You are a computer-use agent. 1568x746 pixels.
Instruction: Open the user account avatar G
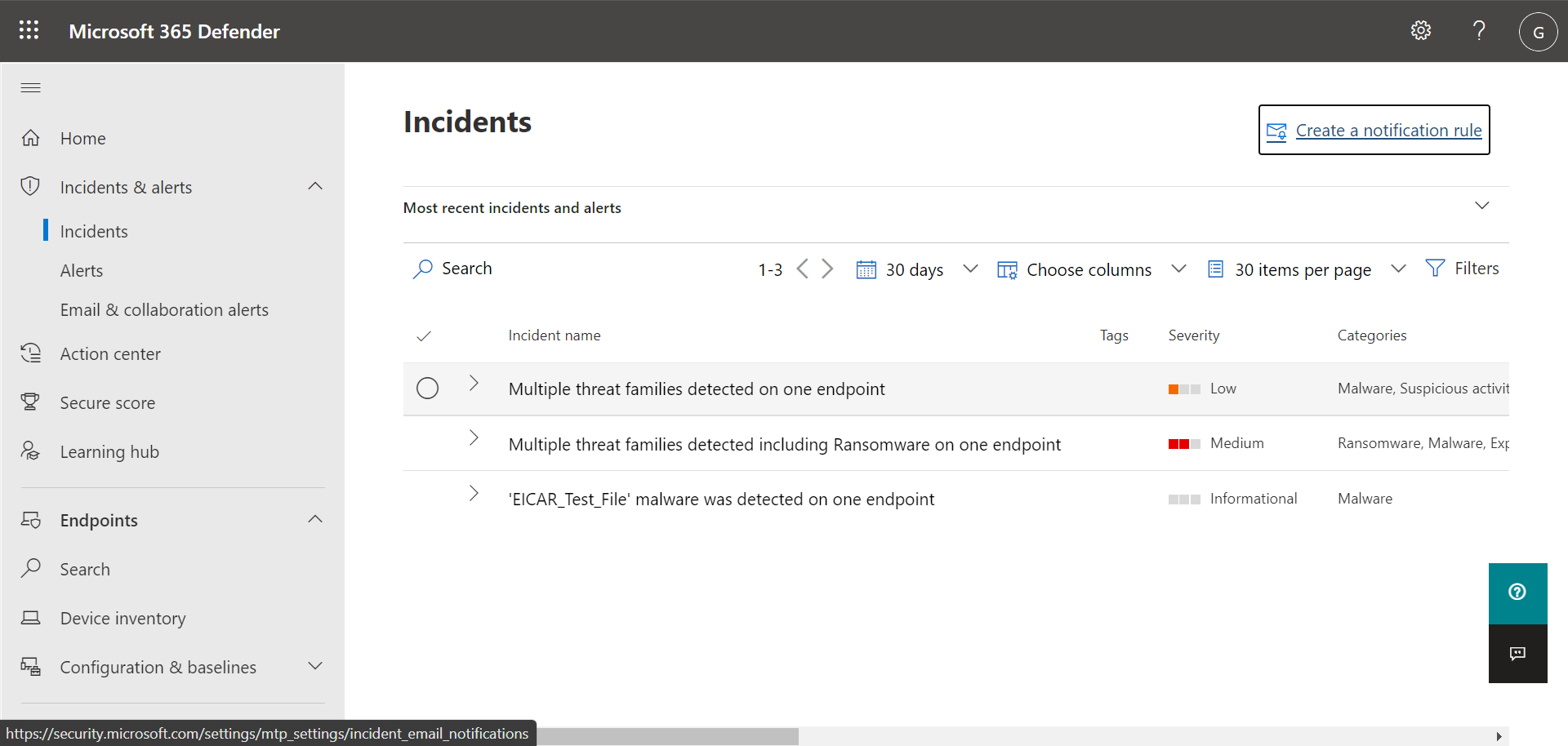coord(1538,32)
